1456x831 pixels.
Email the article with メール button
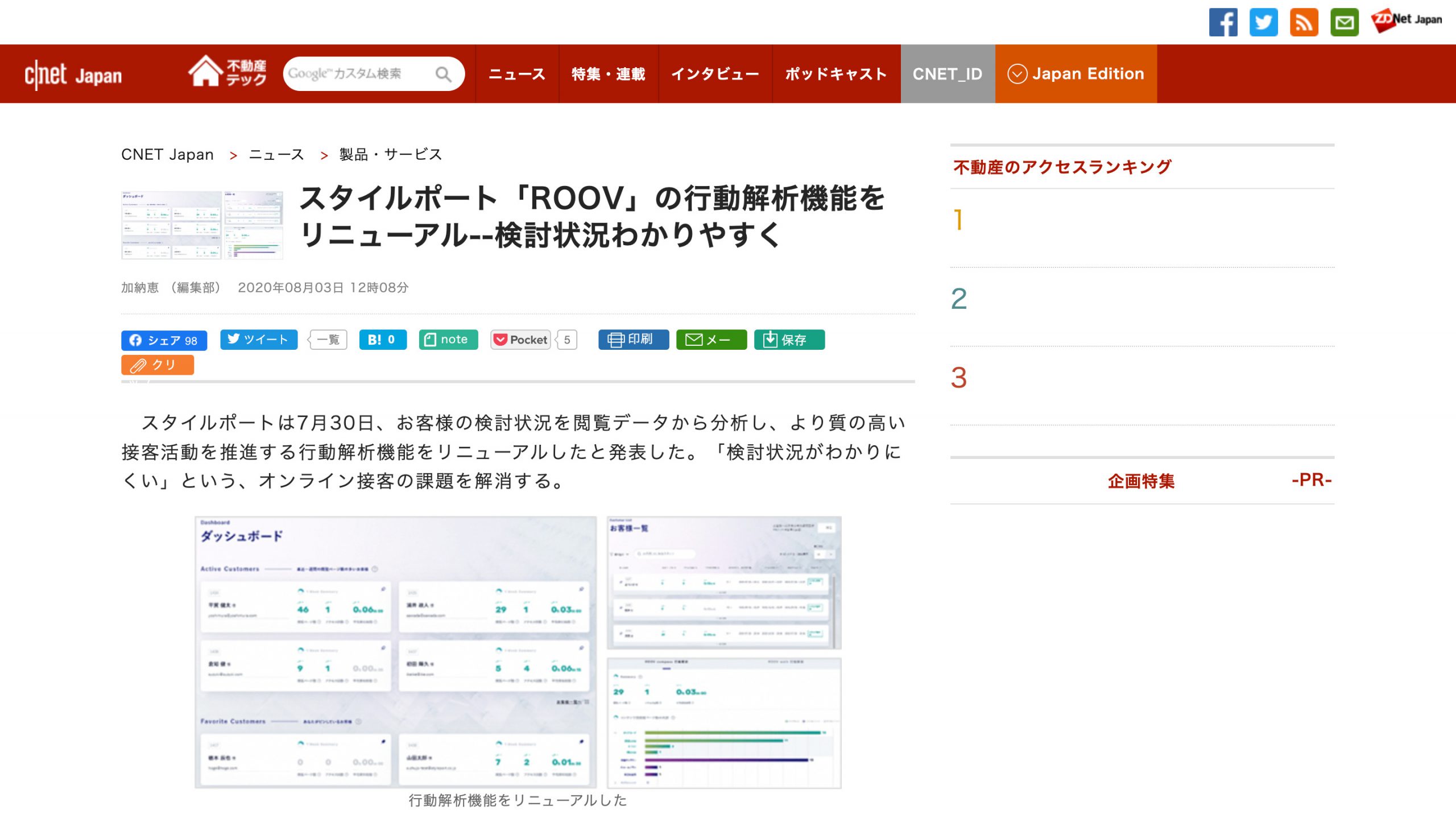(712, 340)
